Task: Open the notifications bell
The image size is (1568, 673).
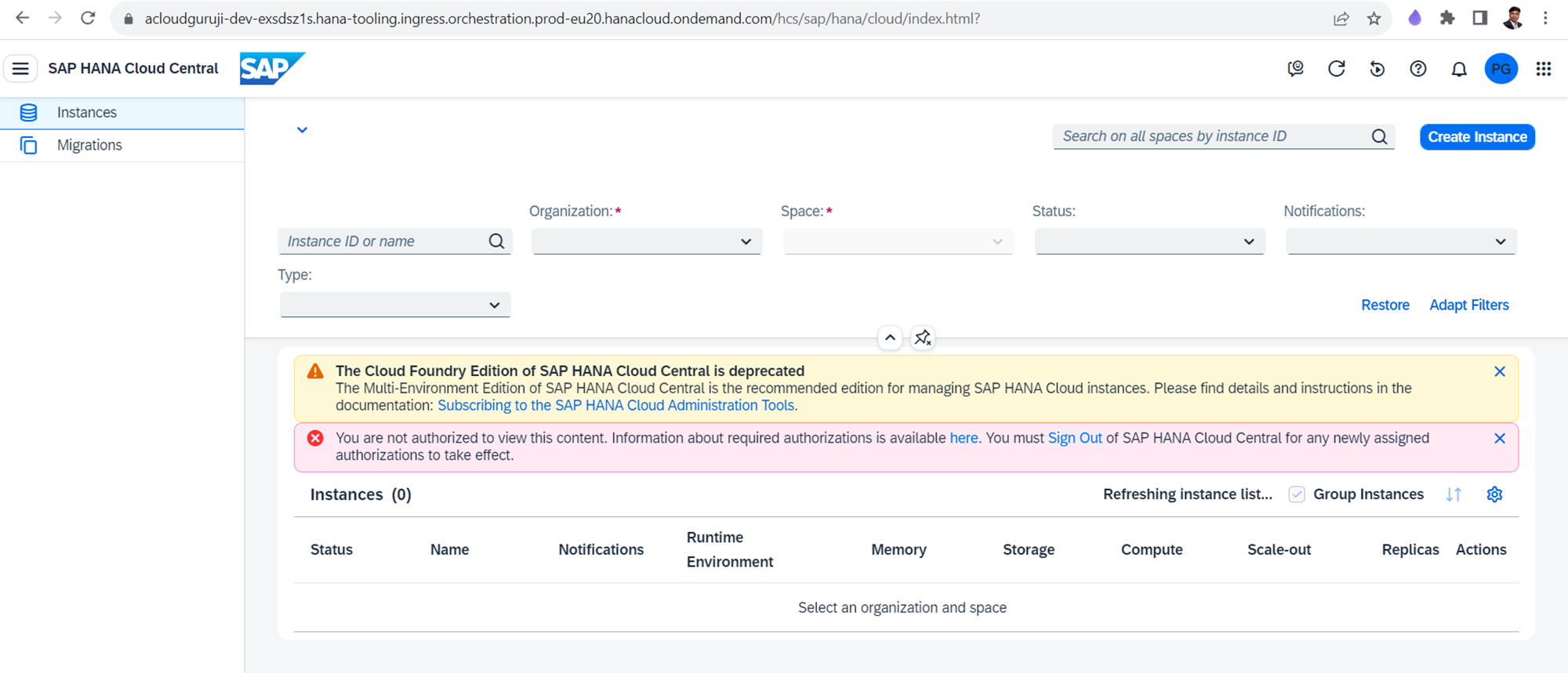Action: pyautogui.click(x=1458, y=69)
